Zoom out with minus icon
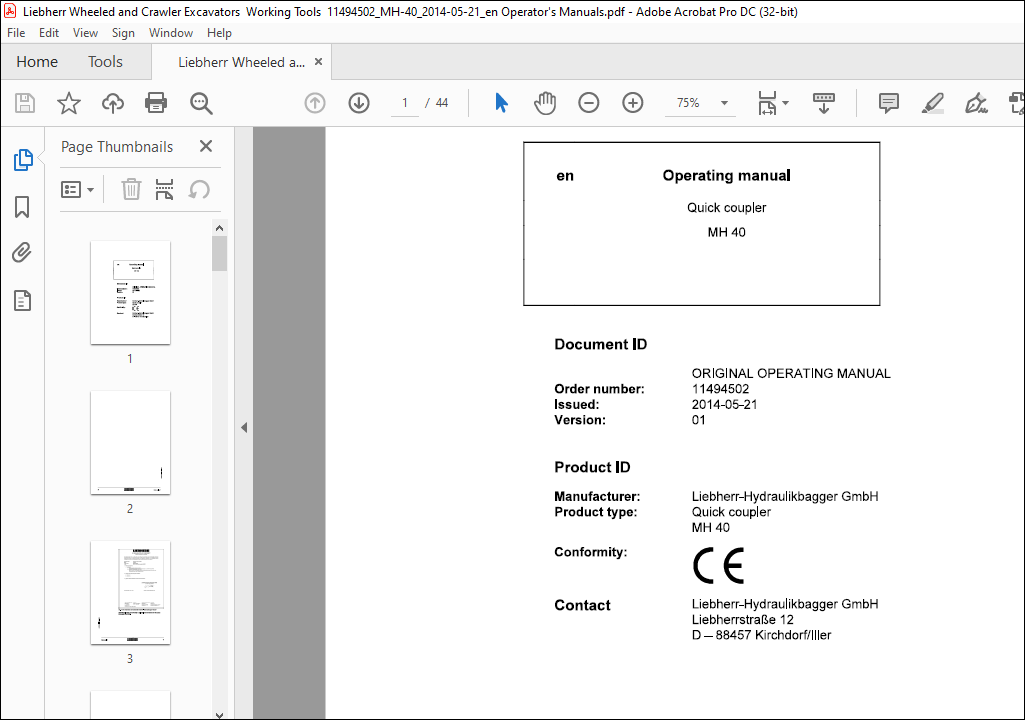This screenshot has height=720, width=1025. pos(588,103)
